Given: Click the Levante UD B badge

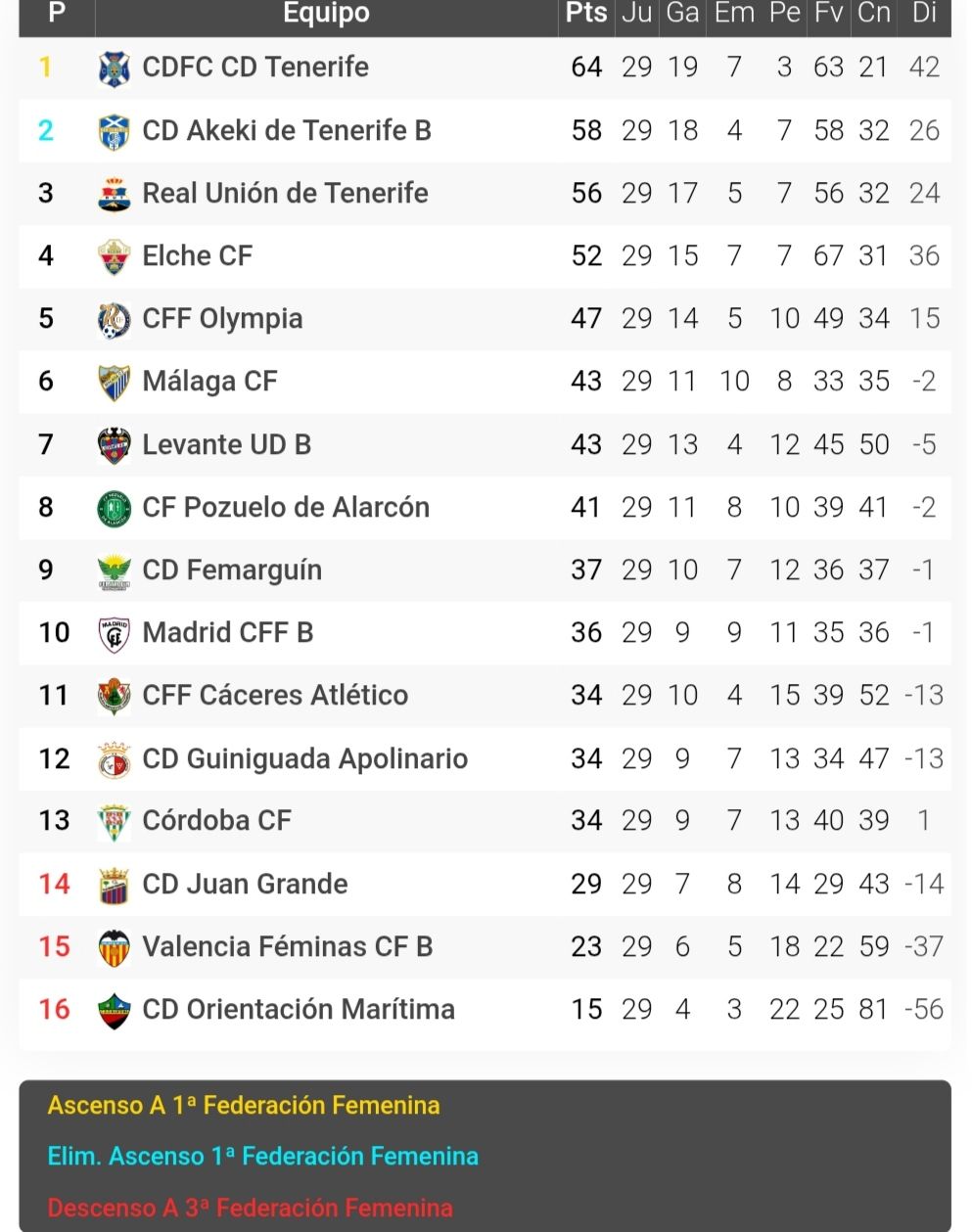Looking at the screenshot, I should coord(115,445).
